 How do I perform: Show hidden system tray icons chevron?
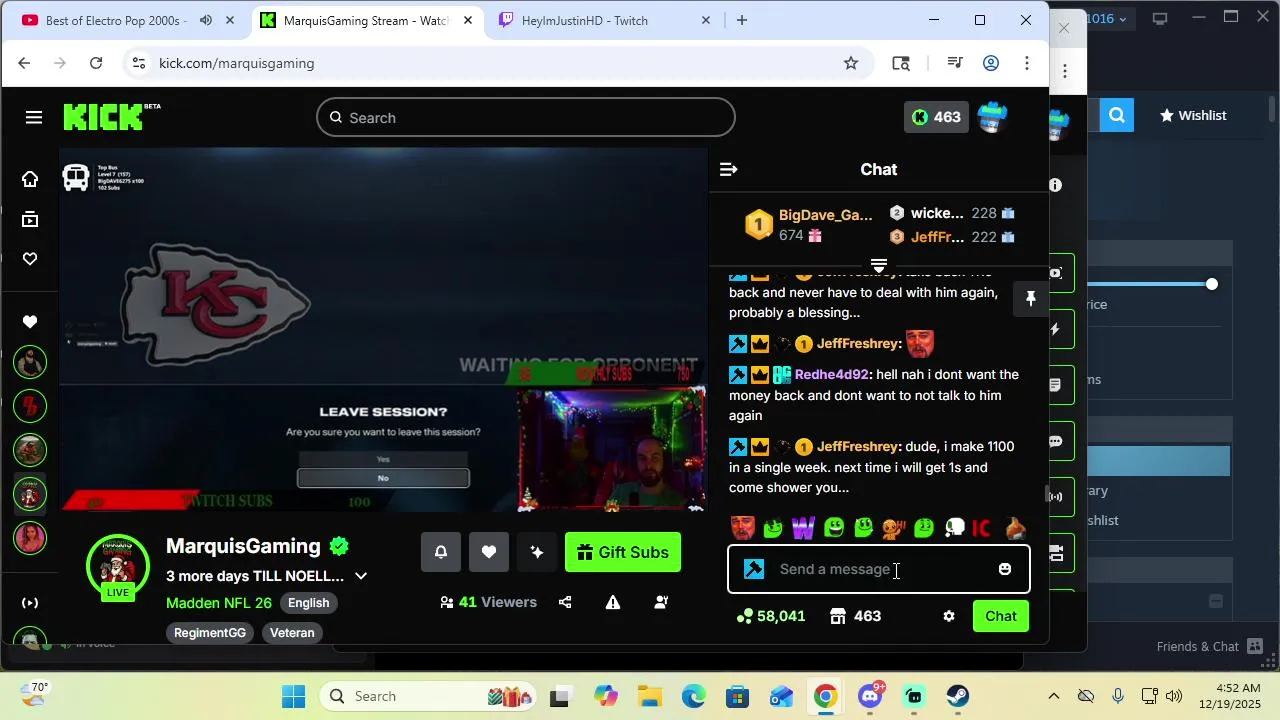point(1053,696)
